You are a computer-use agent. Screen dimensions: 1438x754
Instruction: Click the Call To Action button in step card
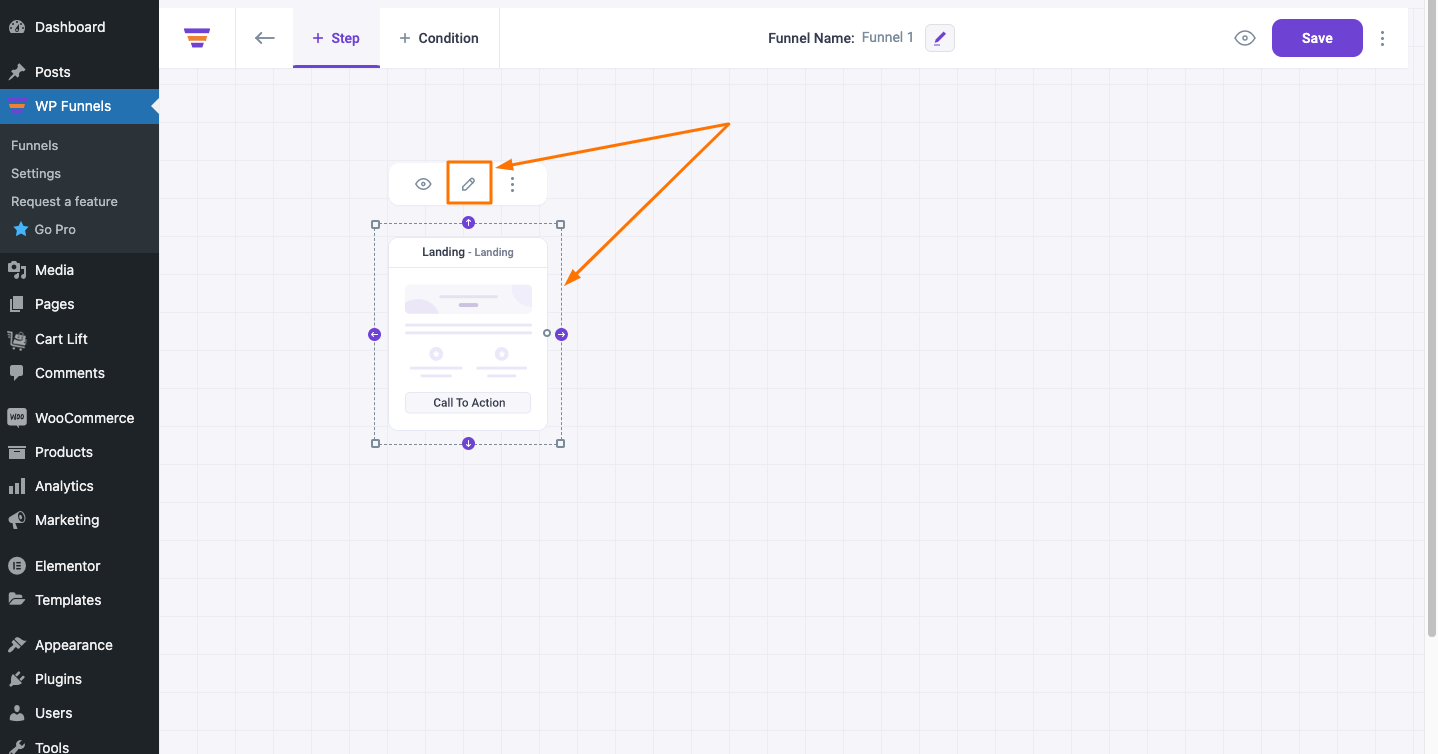coord(468,403)
